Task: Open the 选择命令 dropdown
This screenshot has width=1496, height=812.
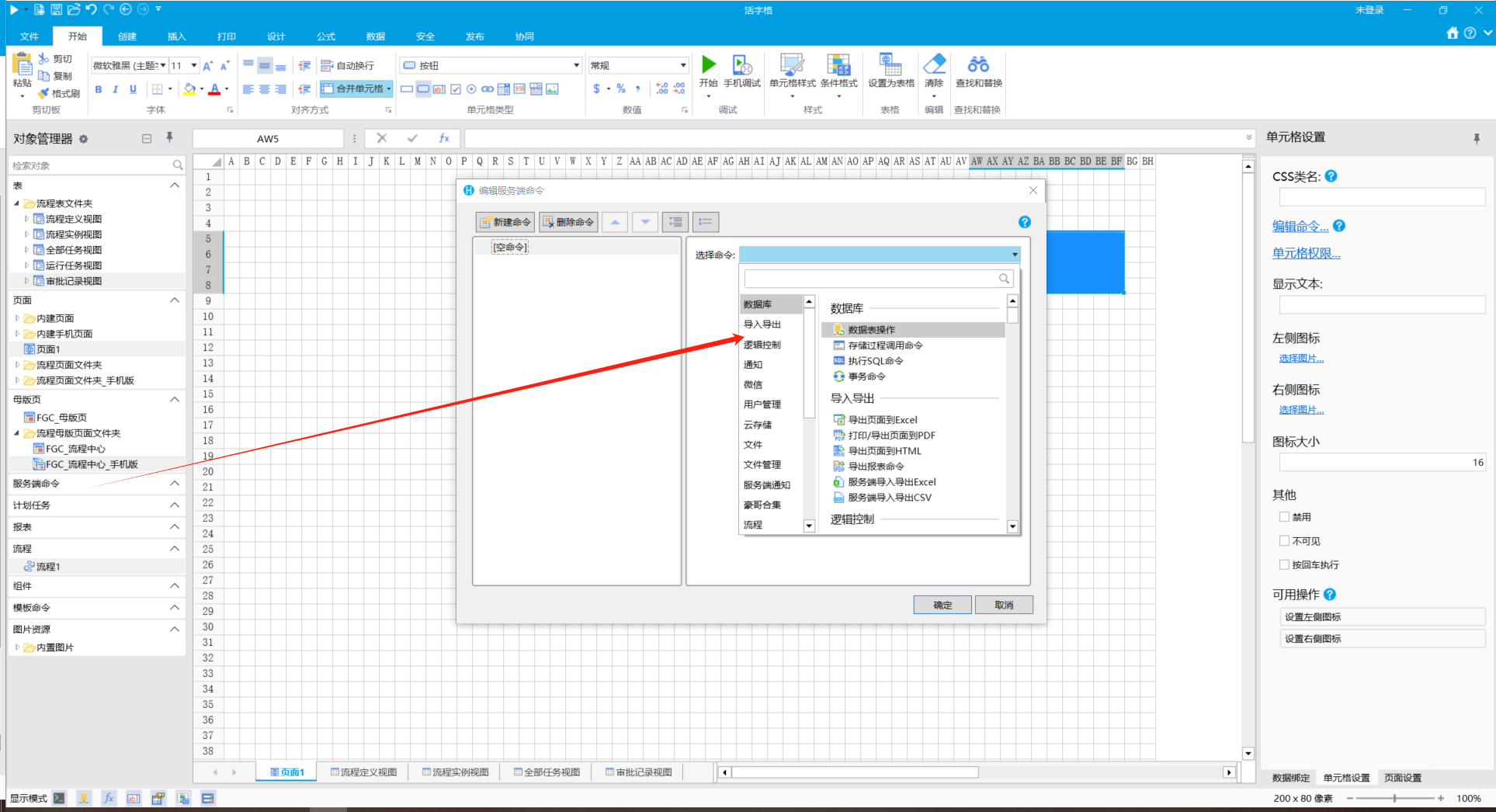Action: pos(880,255)
